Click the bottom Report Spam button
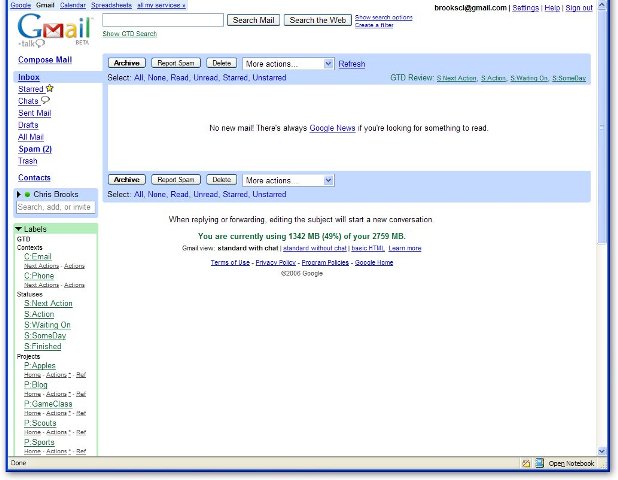The image size is (618, 480). (176, 180)
